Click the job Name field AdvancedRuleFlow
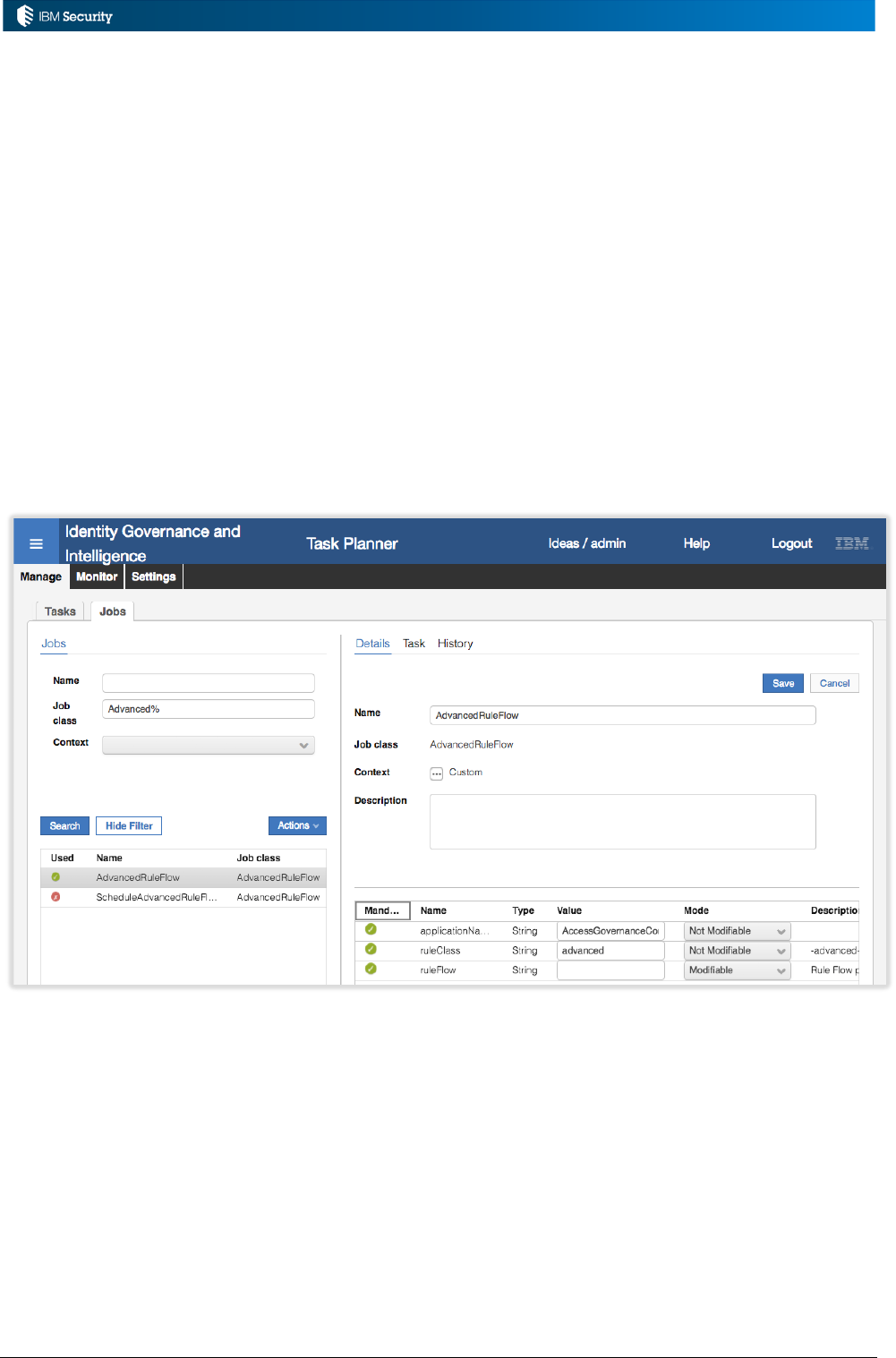The width and height of the screenshot is (896, 1358). [623, 715]
